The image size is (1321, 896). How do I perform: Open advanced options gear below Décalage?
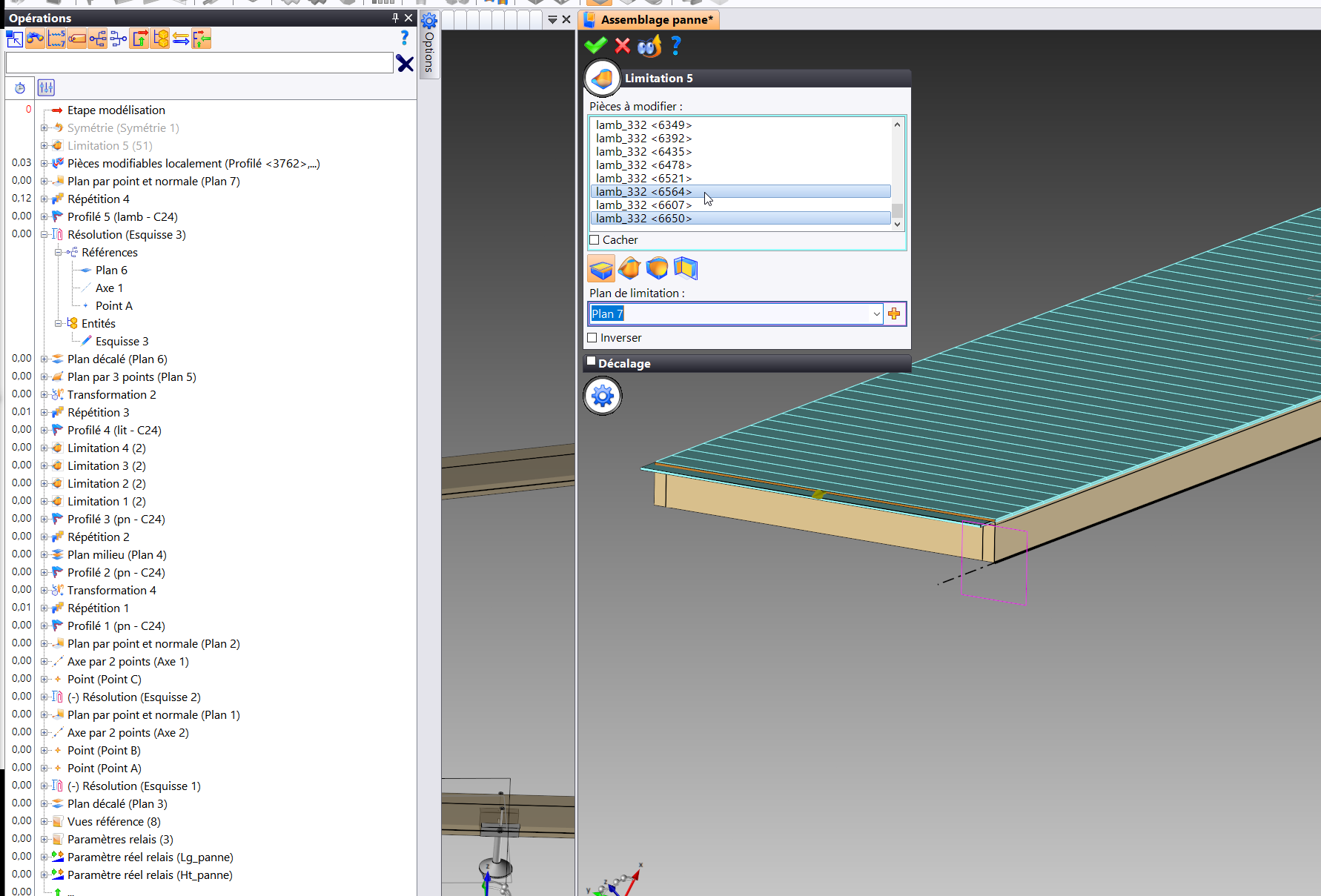coord(603,396)
